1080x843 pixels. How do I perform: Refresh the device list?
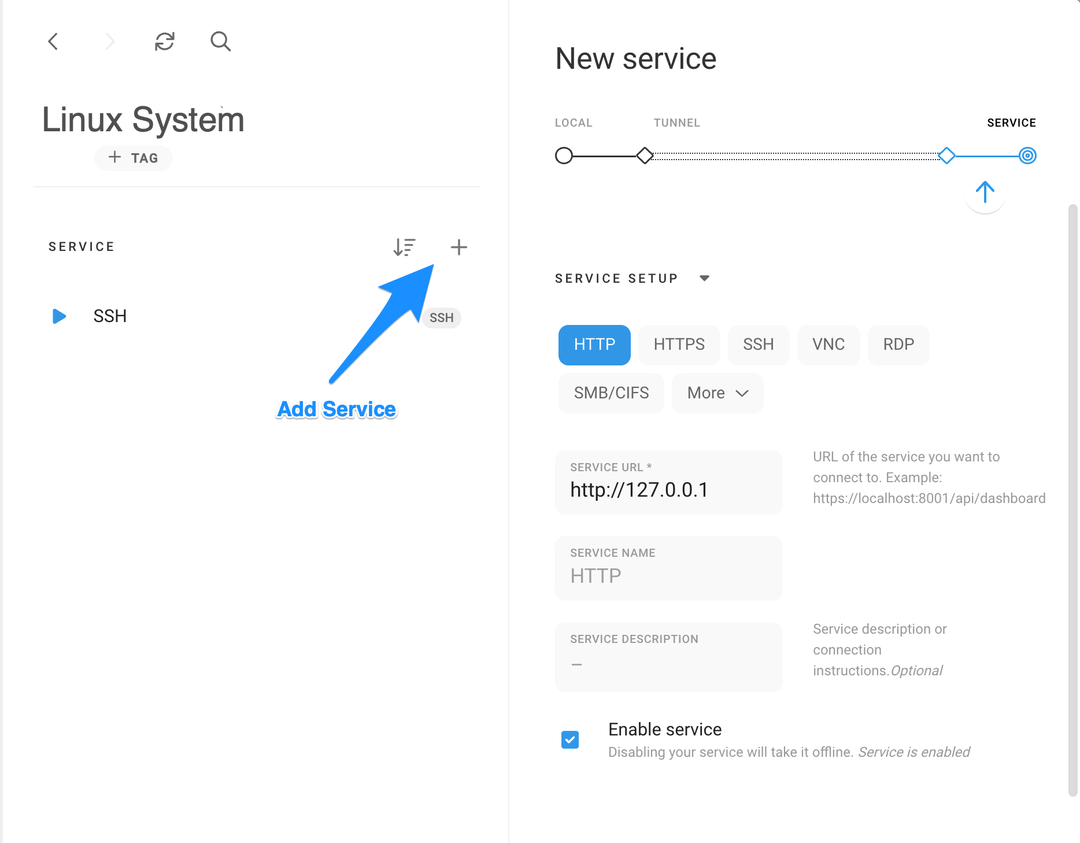click(164, 41)
